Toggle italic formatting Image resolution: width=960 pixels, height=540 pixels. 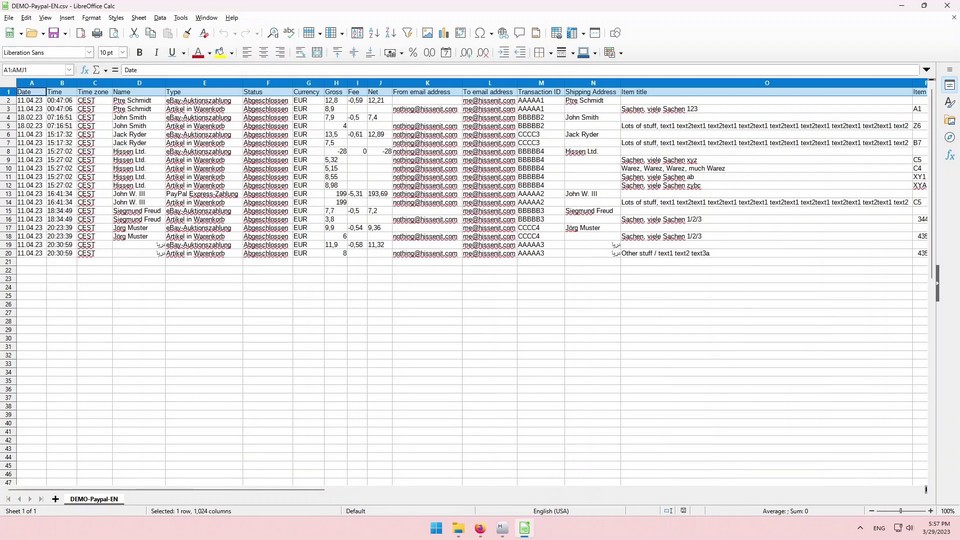[x=156, y=53]
